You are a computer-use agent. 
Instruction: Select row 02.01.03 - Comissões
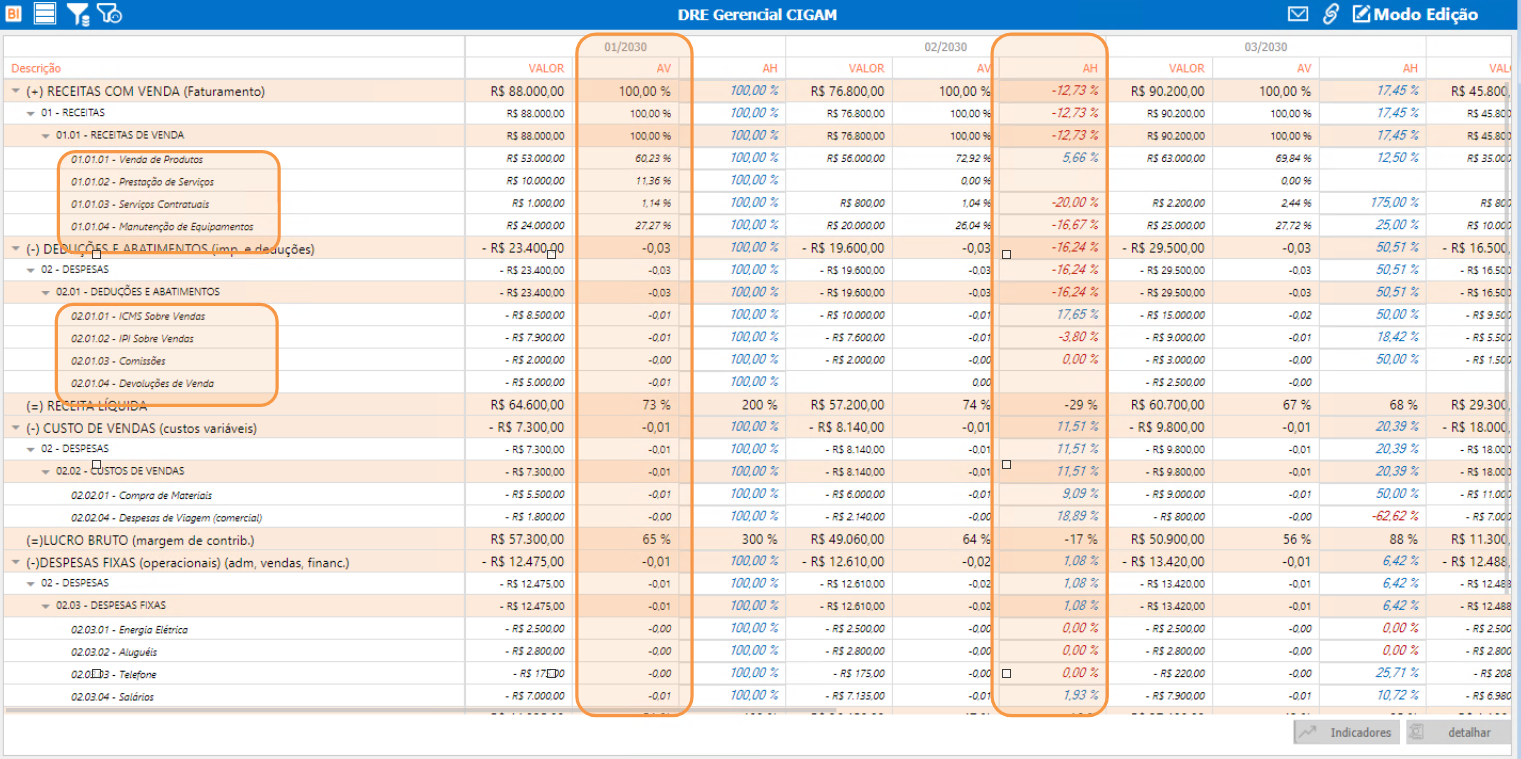click(x=118, y=361)
